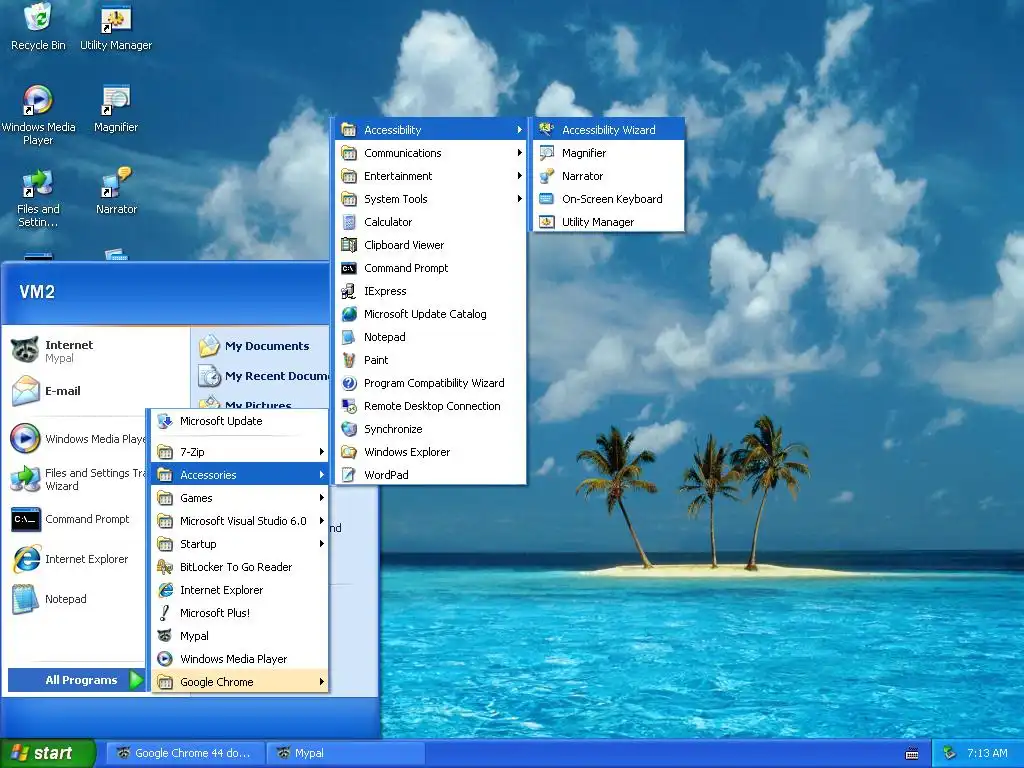
Task: Click the WordPad icon
Action: coord(349,475)
